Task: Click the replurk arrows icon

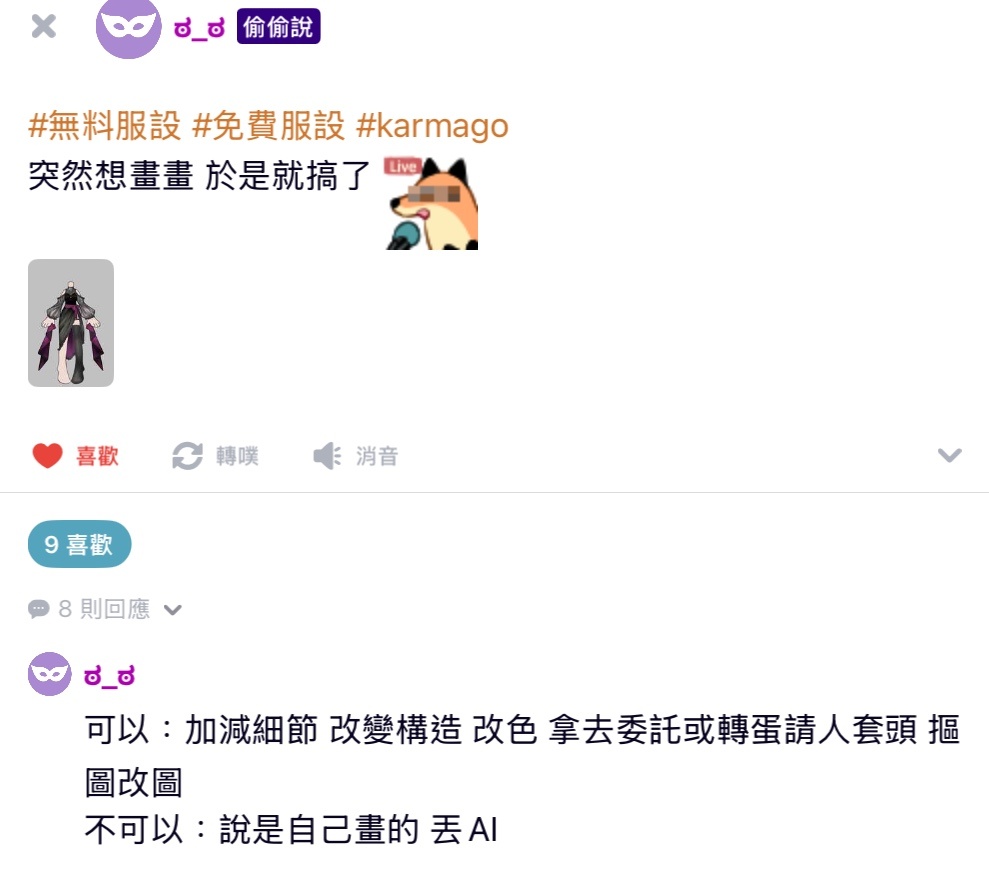Action: click(x=187, y=455)
